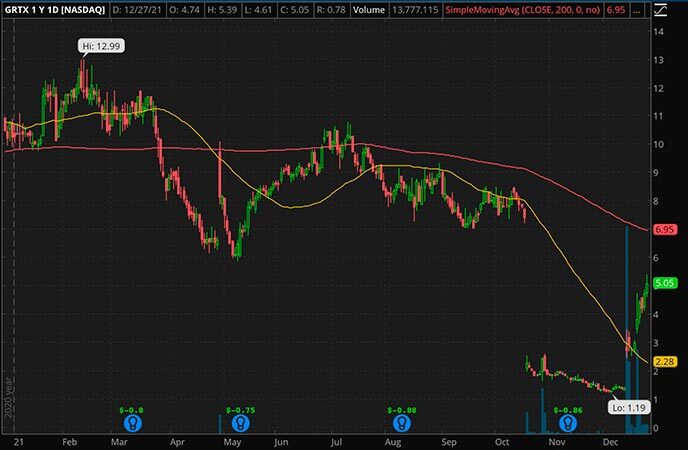The width and height of the screenshot is (688, 450).
Task: Click the Volume label in header
Action: tap(369, 10)
